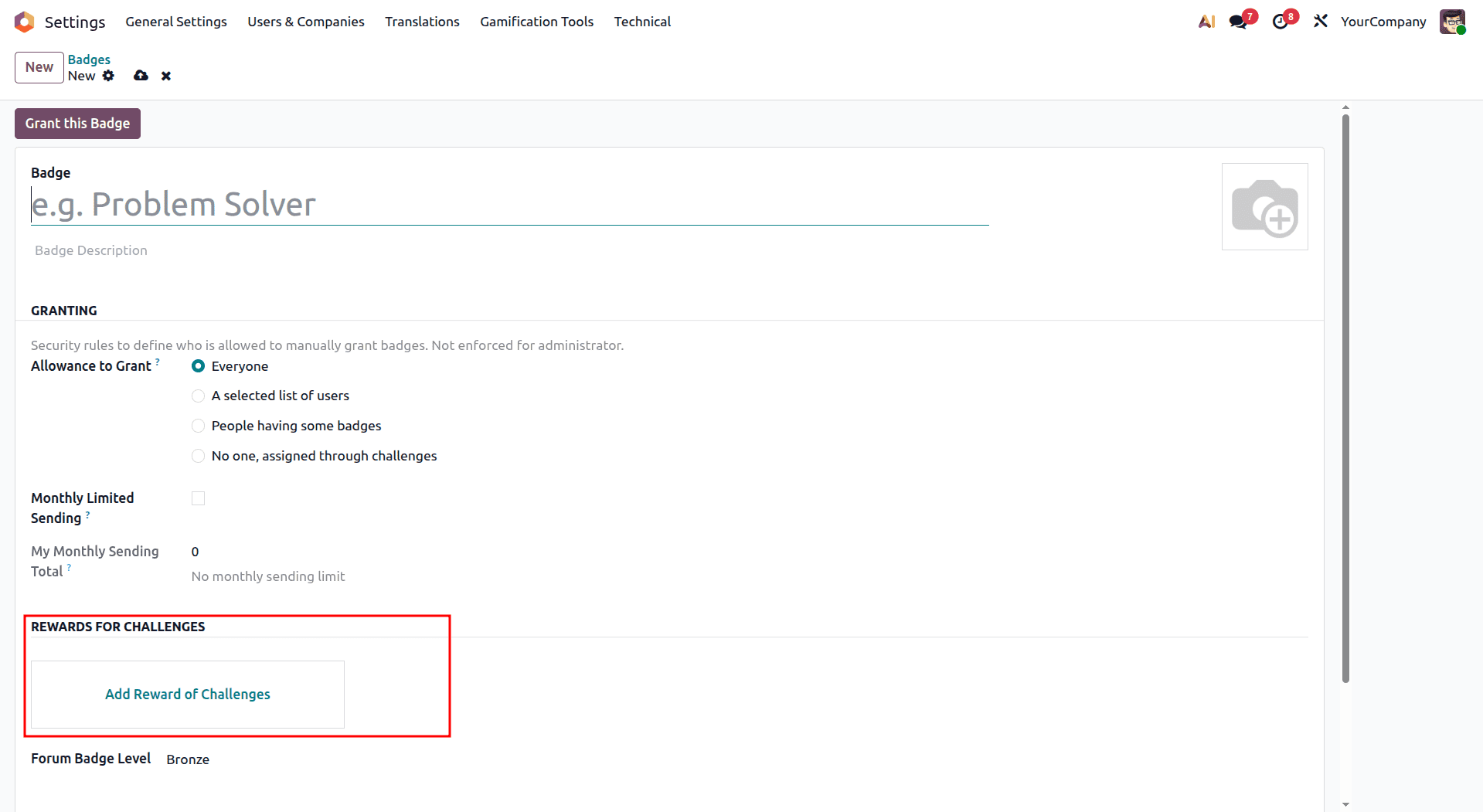
Task: Show Monthly Limited Sending help tooltip
Action: pos(87,514)
